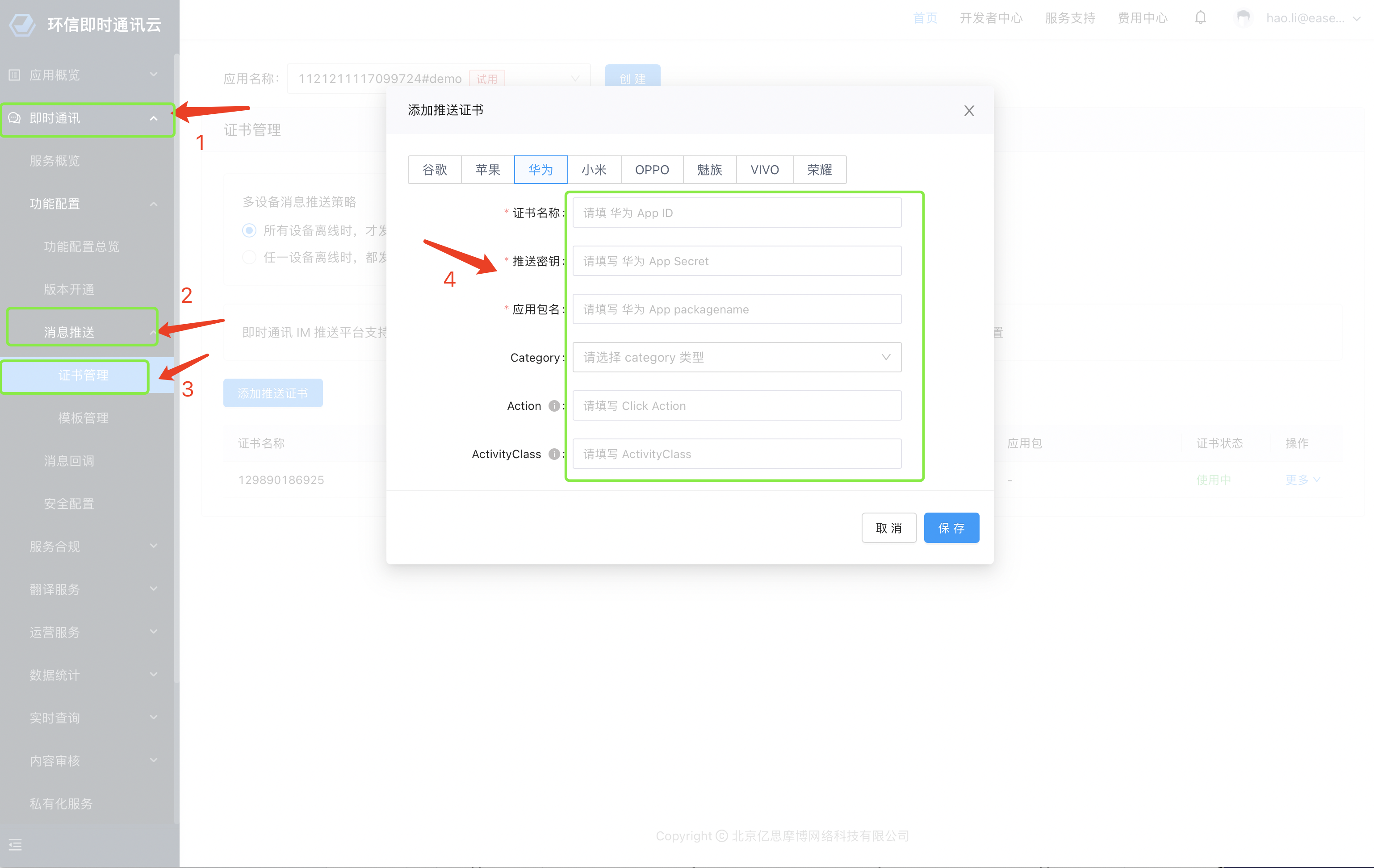The width and height of the screenshot is (1374, 868).
Task: Select 所有设备离线时 radio option
Action: [x=249, y=230]
